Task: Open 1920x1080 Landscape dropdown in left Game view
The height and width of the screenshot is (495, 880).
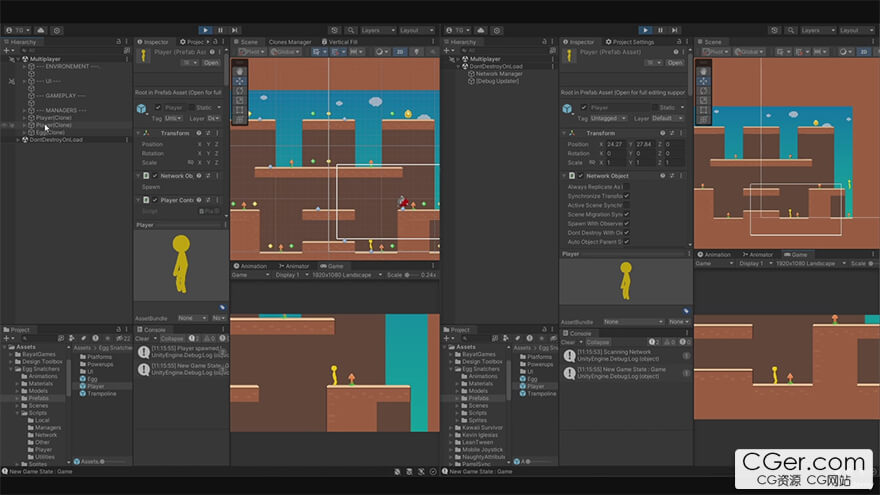Action: (347, 275)
